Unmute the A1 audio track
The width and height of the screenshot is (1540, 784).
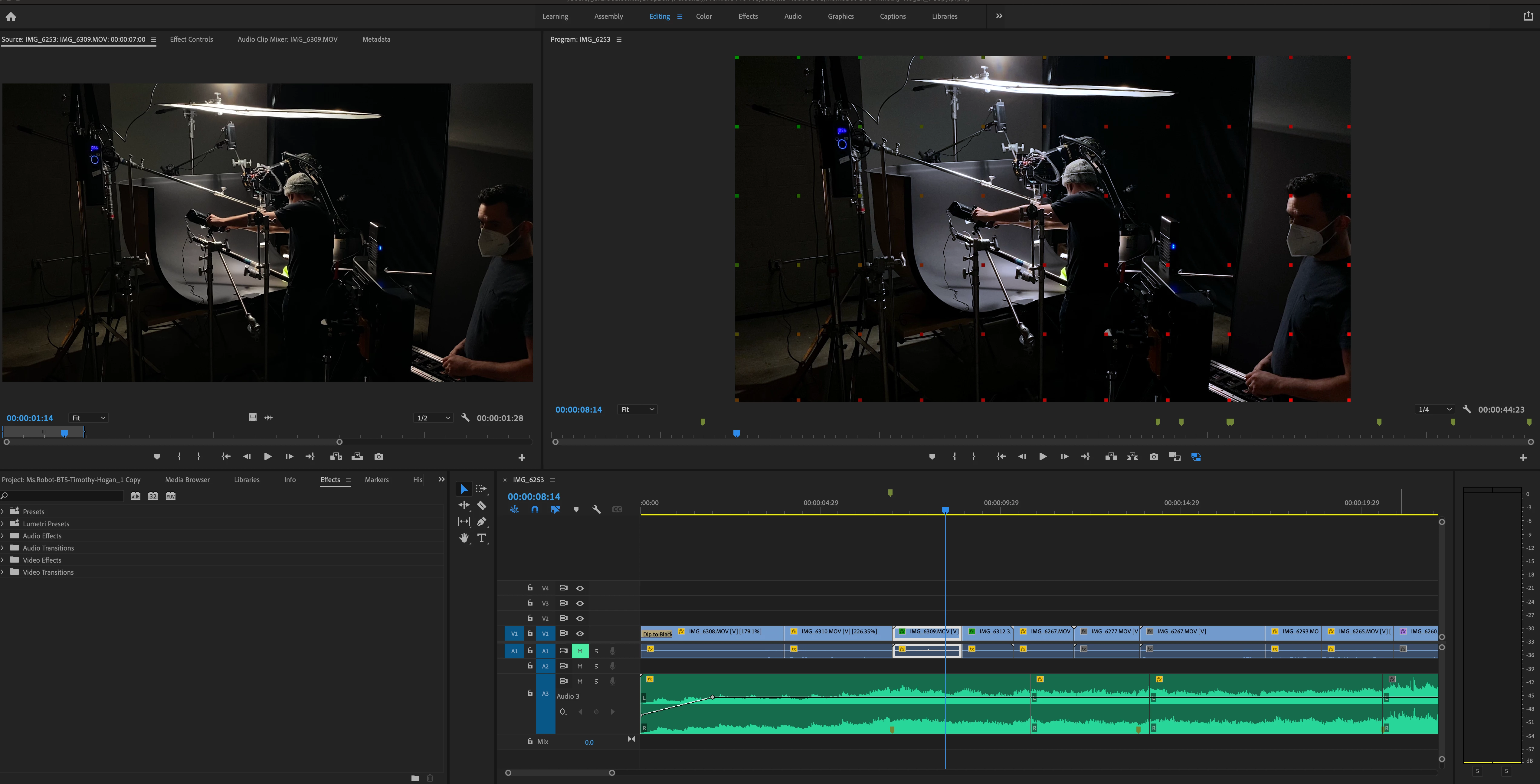[579, 651]
